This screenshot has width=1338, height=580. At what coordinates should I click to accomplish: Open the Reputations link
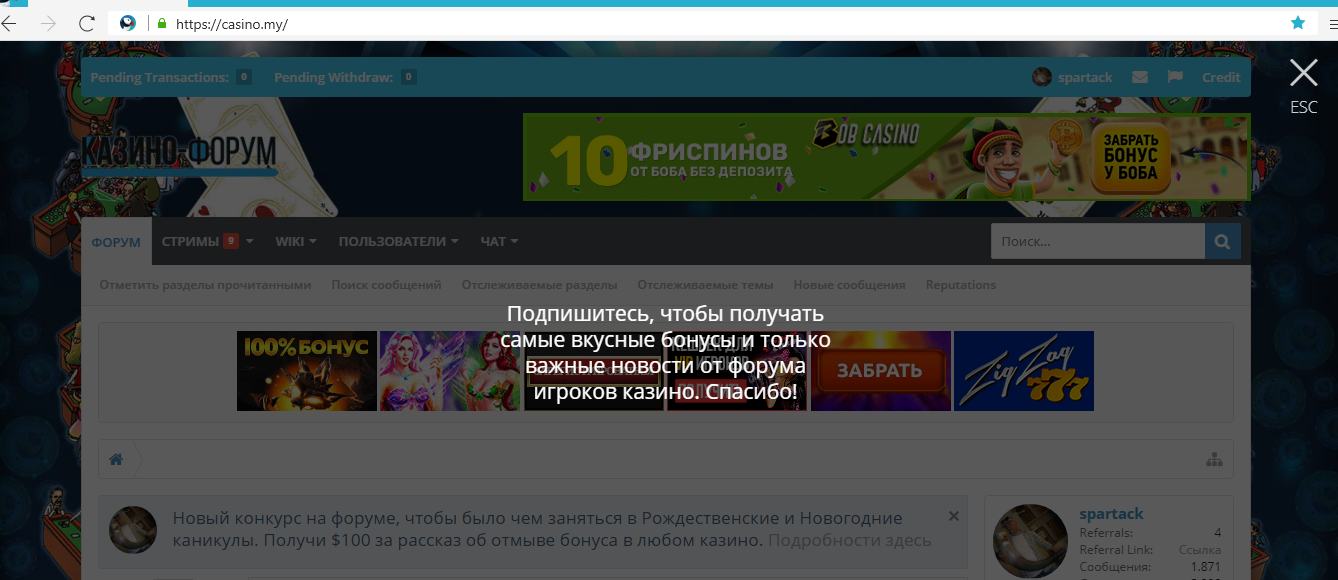click(x=960, y=285)
